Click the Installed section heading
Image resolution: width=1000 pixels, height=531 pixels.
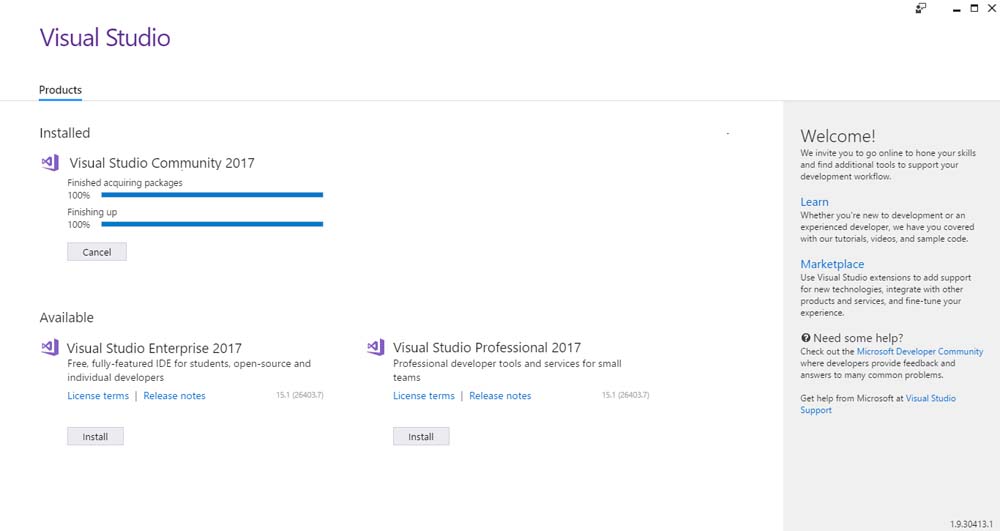coord(64,133)
